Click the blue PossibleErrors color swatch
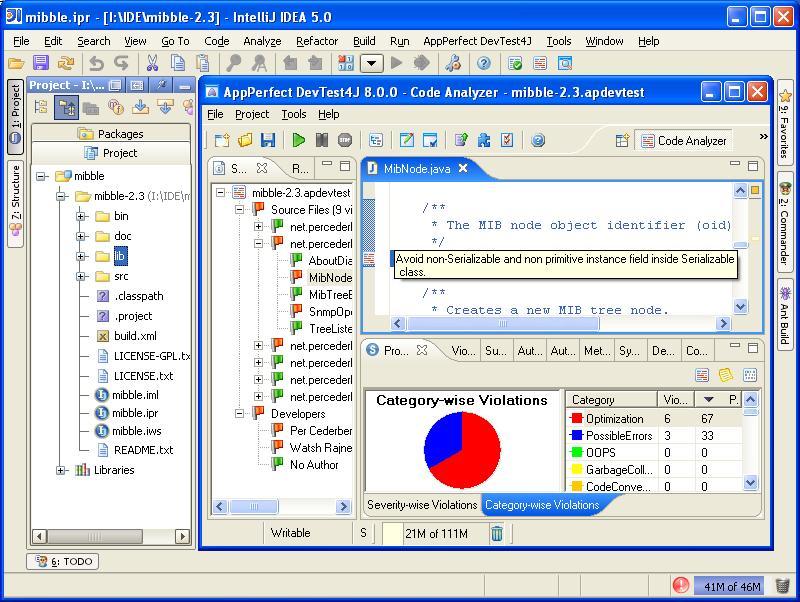Image resolution: width=800 pixels, height=602 pixels. [577, 435]
